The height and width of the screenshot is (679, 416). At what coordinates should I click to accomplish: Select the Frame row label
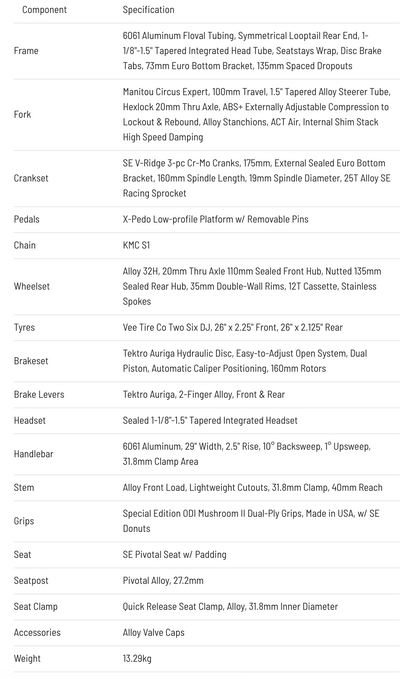26,51
